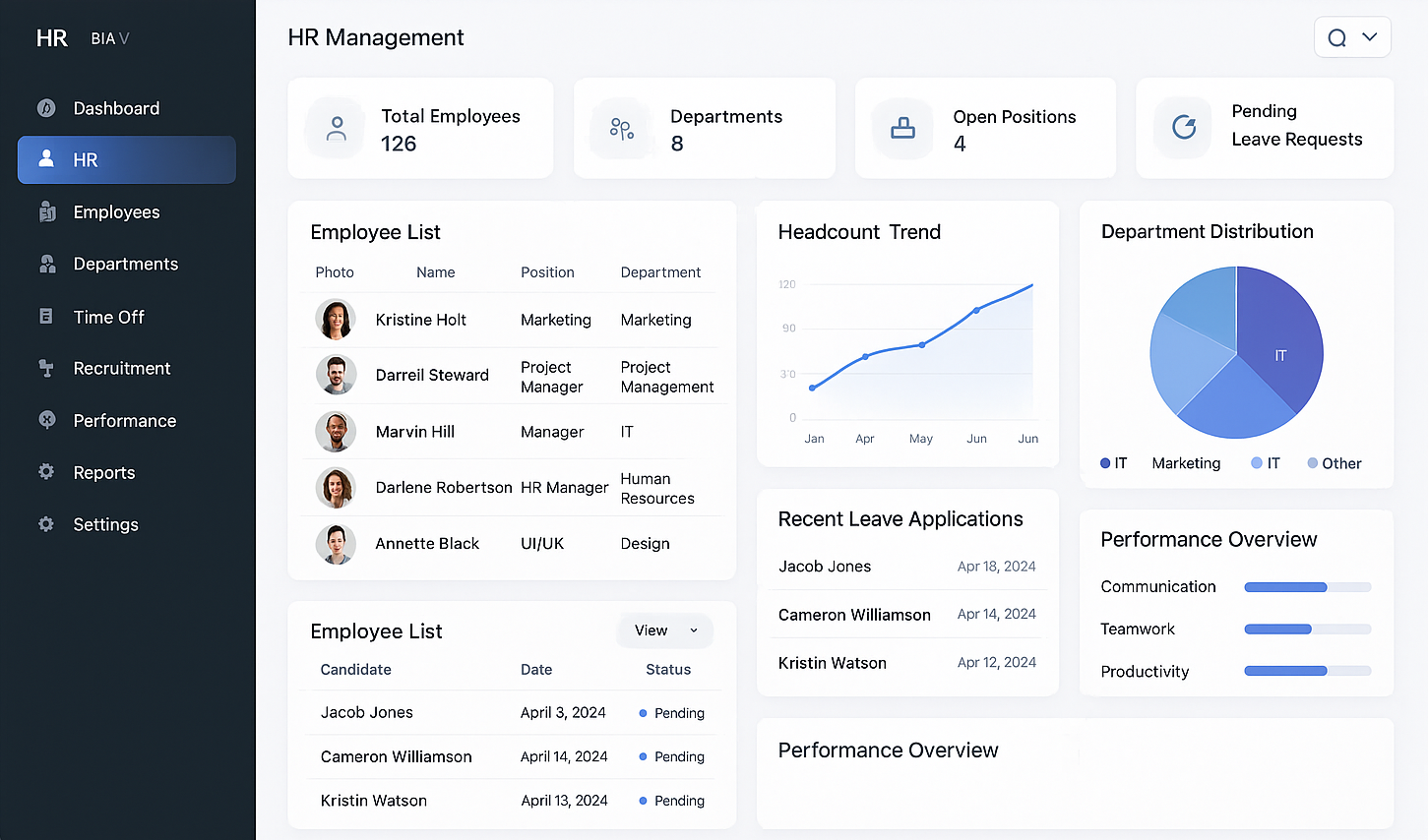The width and height of the screenshot is (1428, 840).
Task: Click the dark blue IT legend dot
Action: [1105, 463]
